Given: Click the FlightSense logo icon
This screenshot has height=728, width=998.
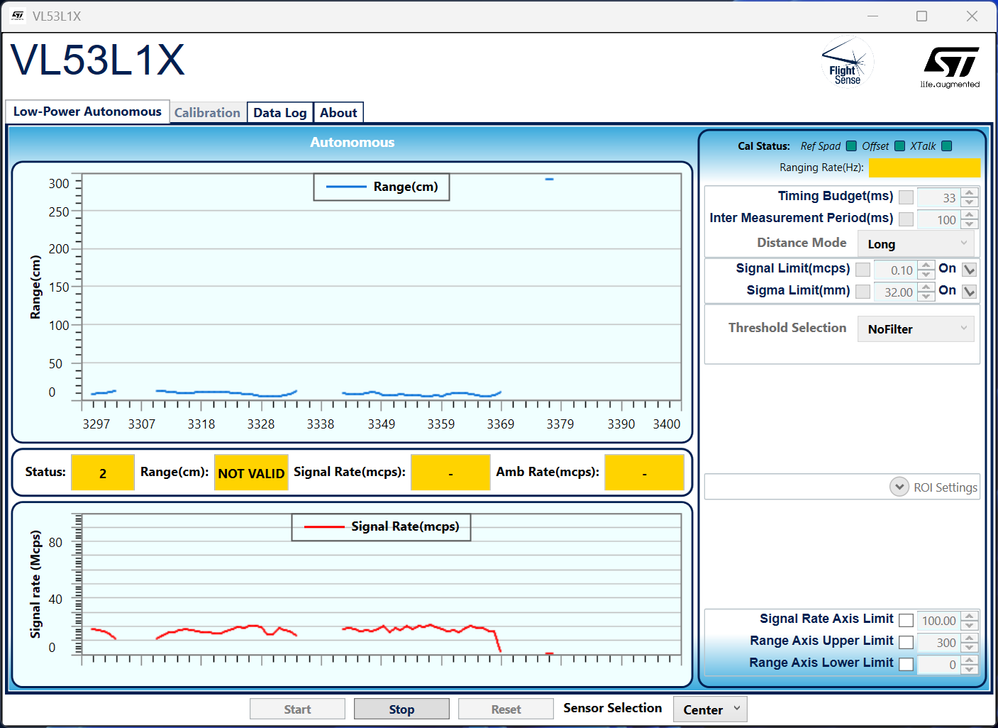Looking at the screenshot, I should point(846,62).
